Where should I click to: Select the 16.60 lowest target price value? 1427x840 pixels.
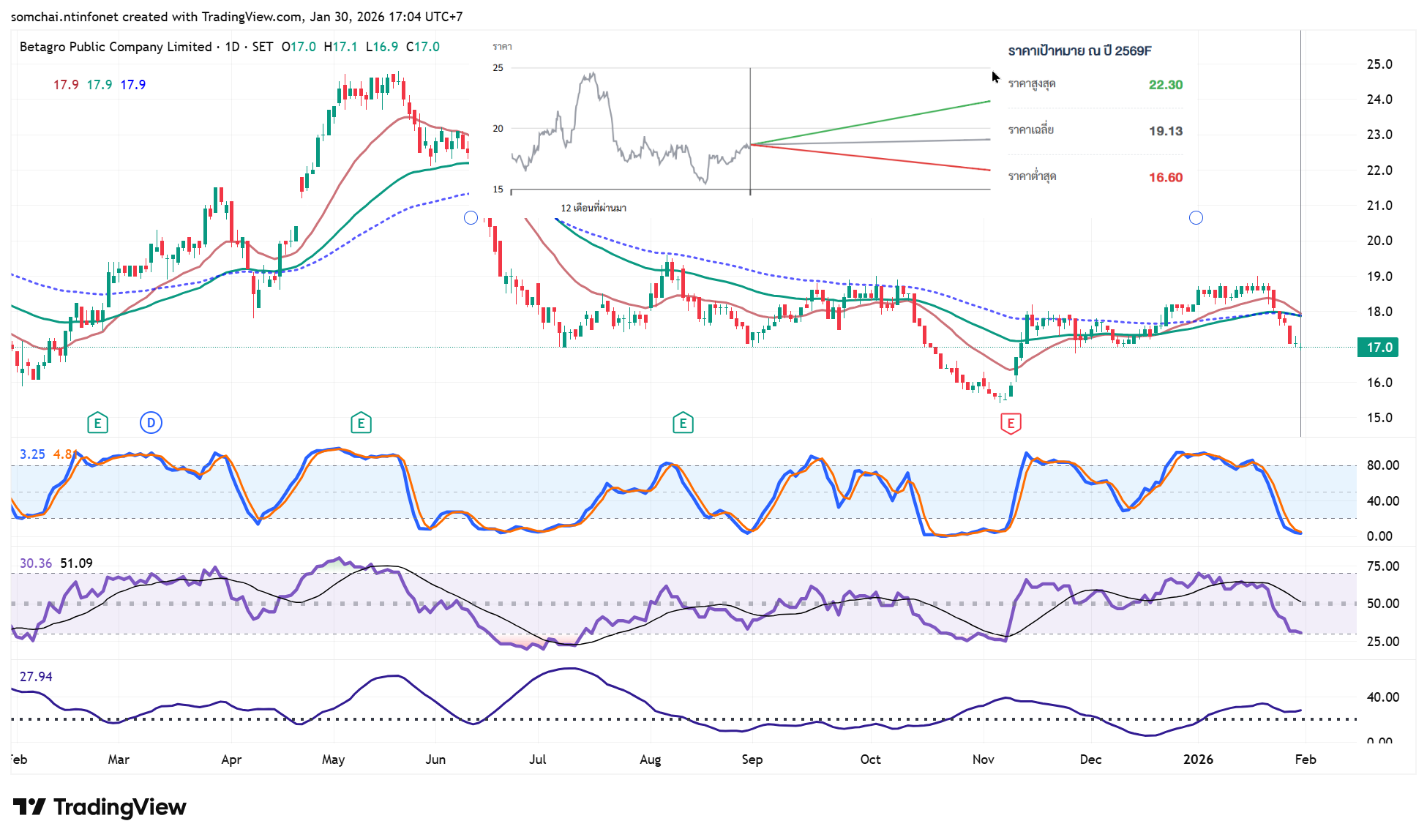[x=1165, y=177]
